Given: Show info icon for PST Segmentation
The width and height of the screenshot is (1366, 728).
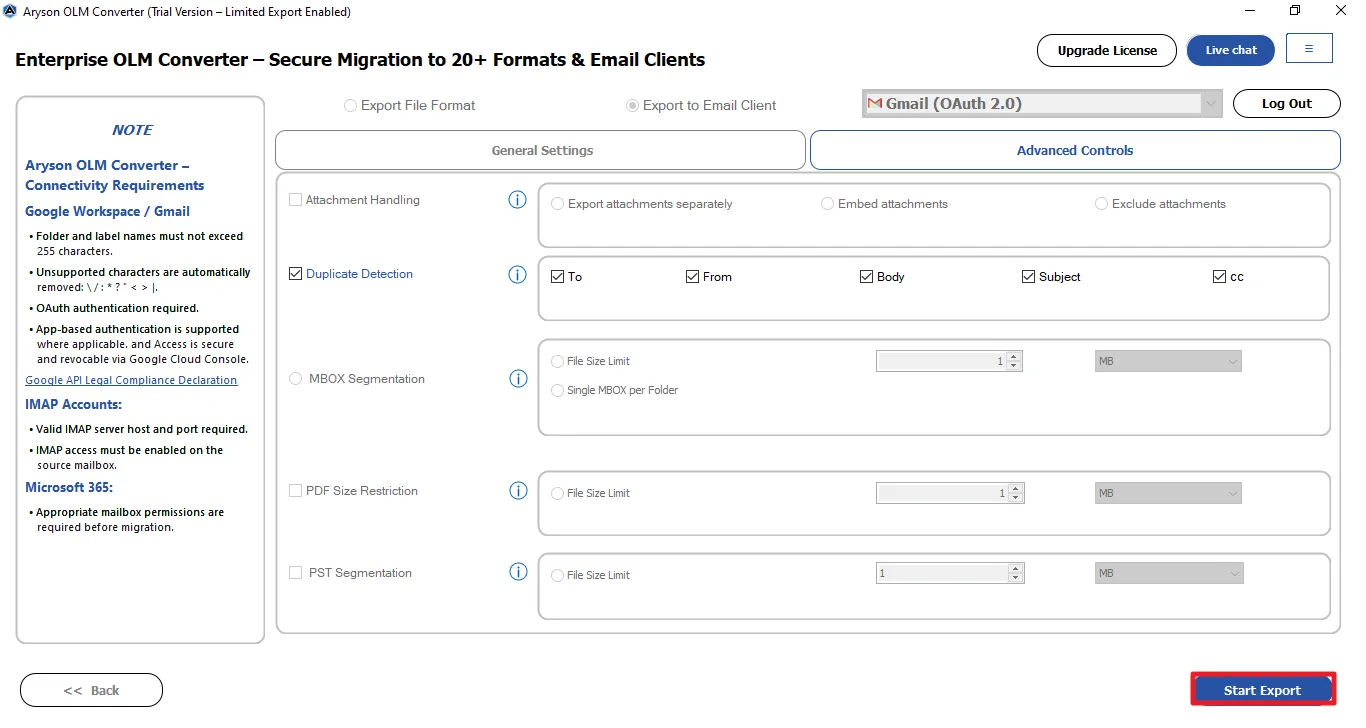Looking at the screenshot, I should click(x=517, y=573).
